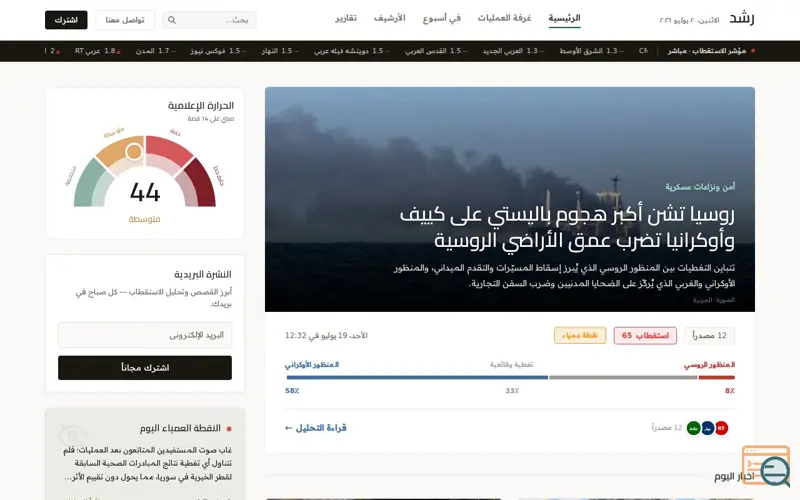This screenshot has width=800, height=500.
Task: Click the 58% Ukrainian share value
Action: tap(292, 391)
